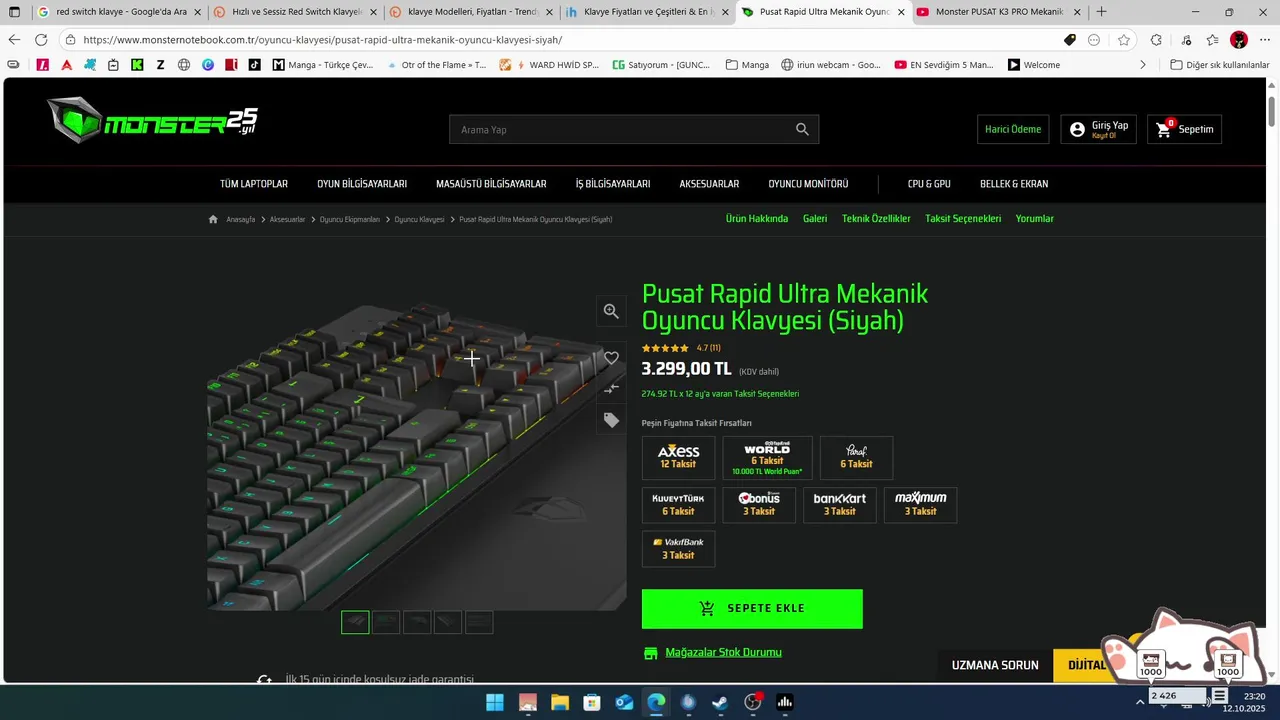Select Maximum 3 Taksit option
The image size is (1280, 720).
point(920,505)
